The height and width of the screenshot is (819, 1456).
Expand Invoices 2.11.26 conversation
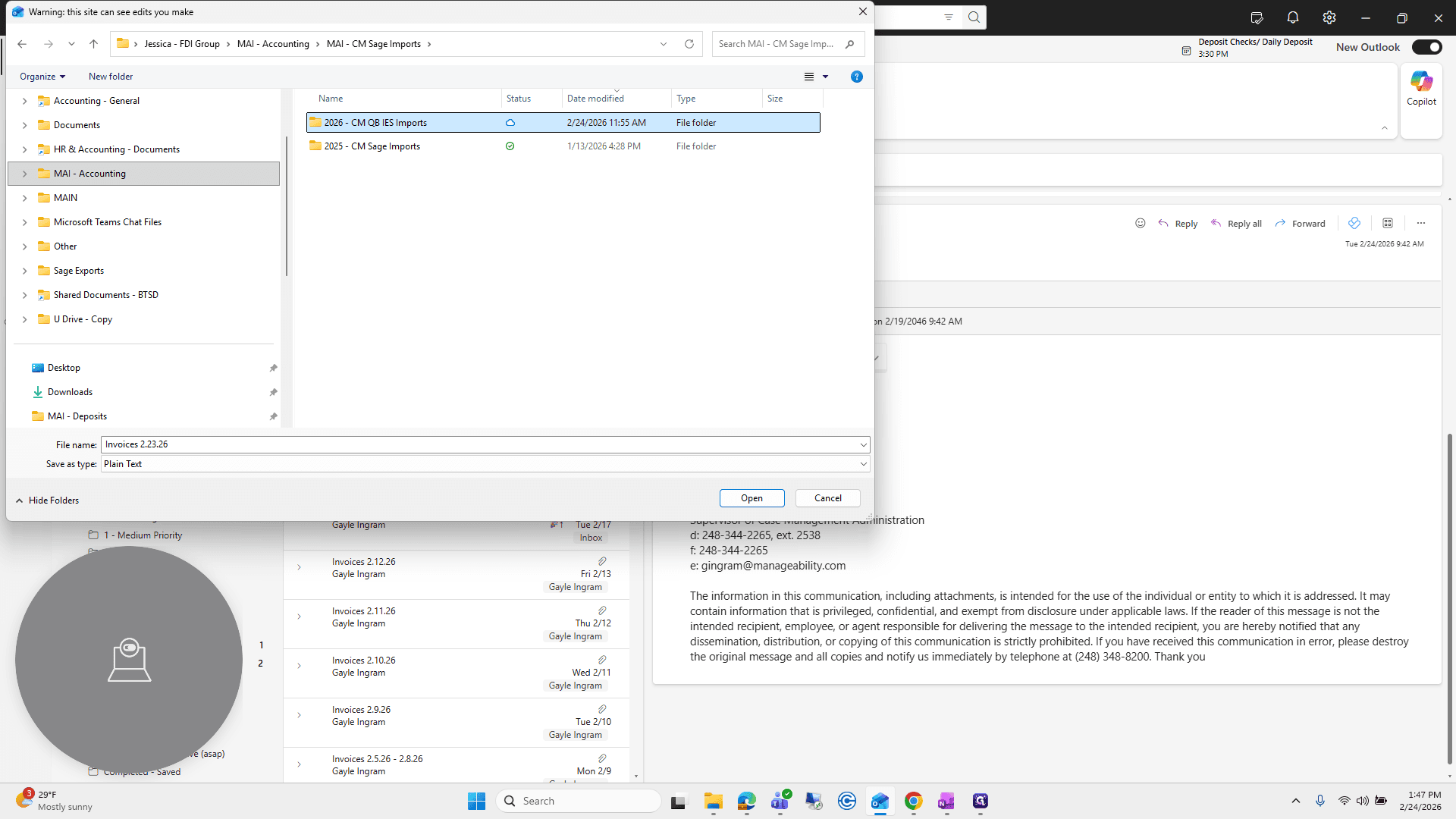(299, 617)
